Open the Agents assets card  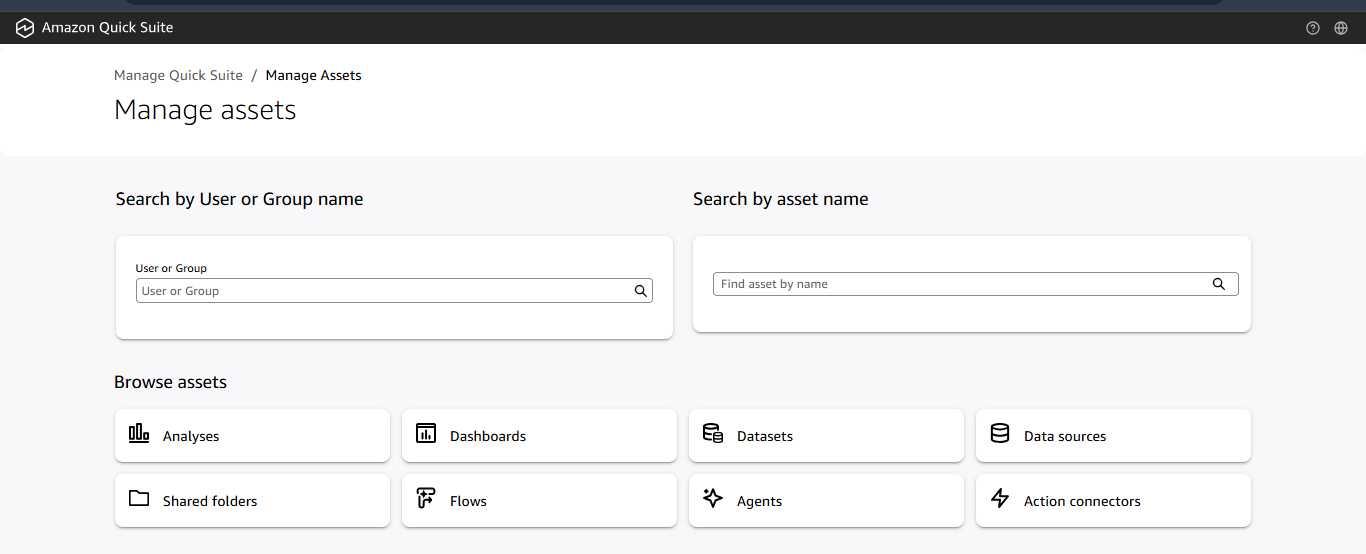(x=826, y=500)
